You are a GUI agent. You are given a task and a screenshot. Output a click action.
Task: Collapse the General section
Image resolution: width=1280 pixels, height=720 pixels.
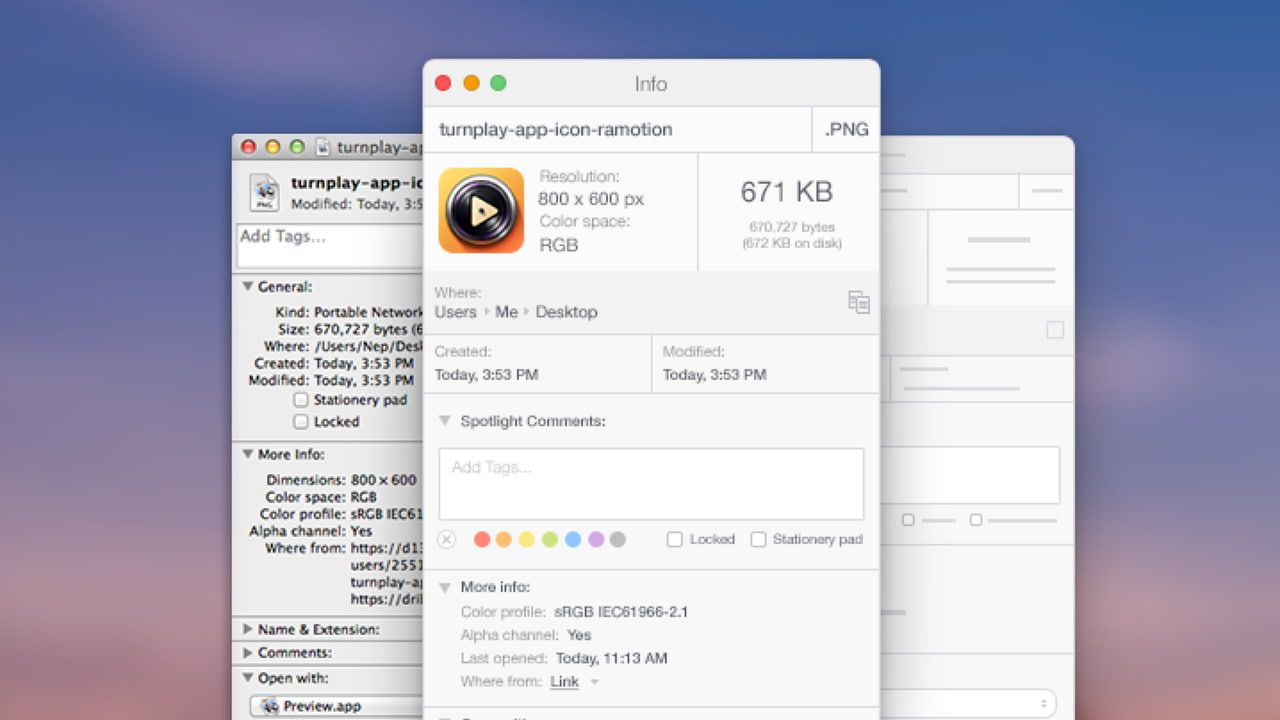pos(247,286)
